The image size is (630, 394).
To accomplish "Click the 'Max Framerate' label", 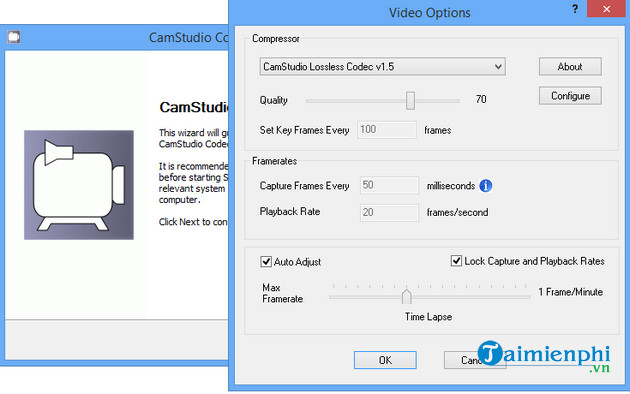I will tap(282, 293).
